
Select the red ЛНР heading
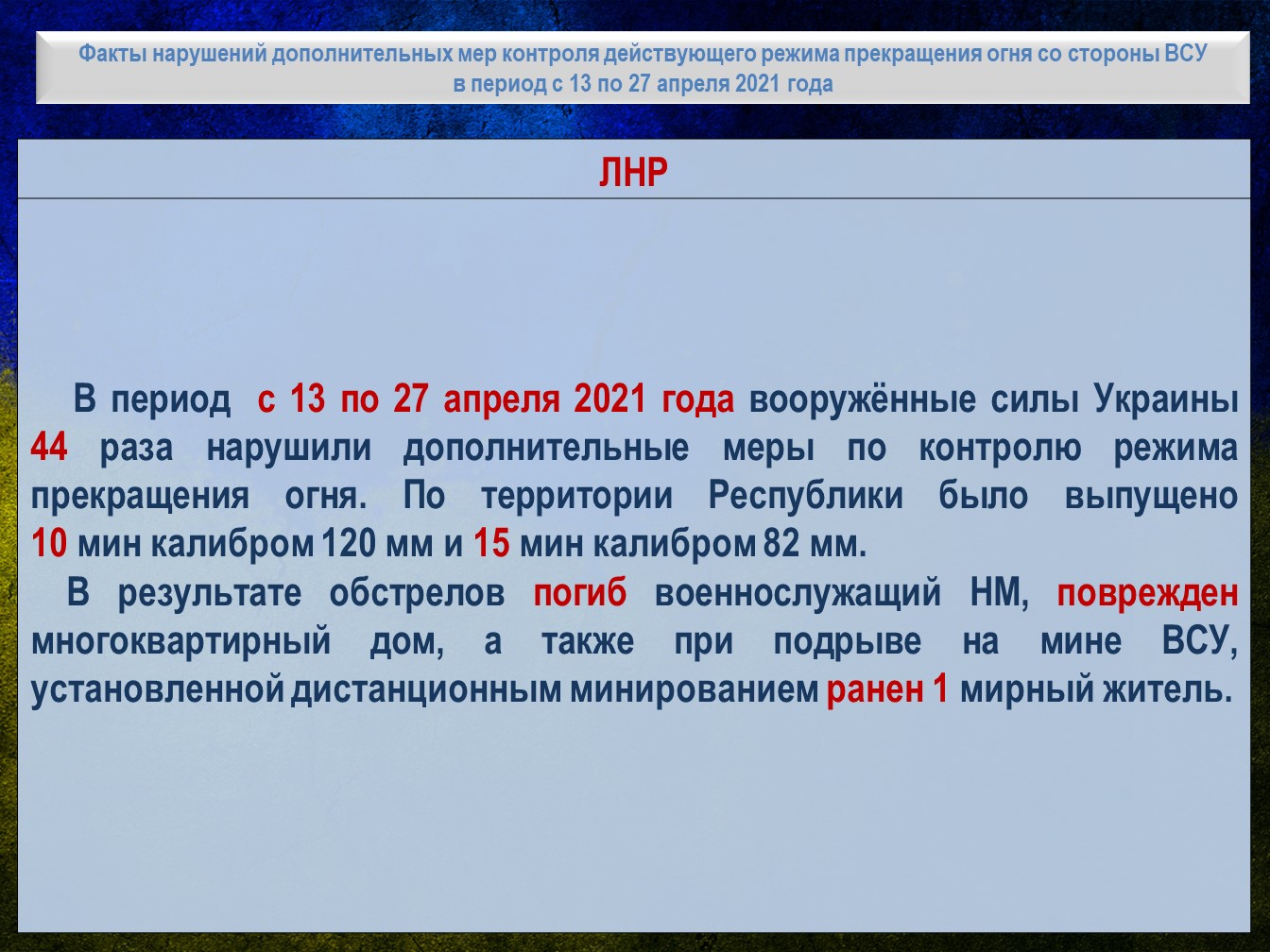pyautogui.click(x=633, y=173)
